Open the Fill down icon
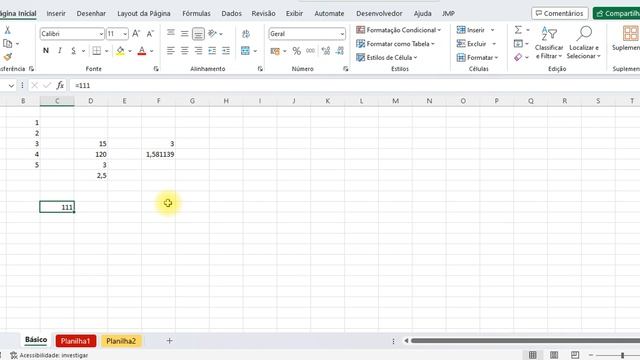The height and width of the screenshot is (360, 640). 518,43
